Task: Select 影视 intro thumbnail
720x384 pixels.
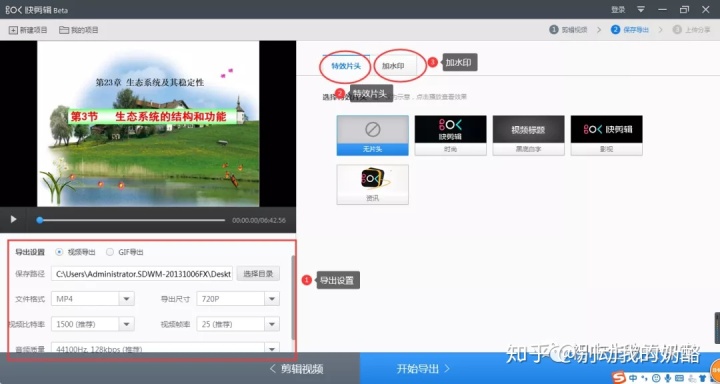Action: click(607, 135)
